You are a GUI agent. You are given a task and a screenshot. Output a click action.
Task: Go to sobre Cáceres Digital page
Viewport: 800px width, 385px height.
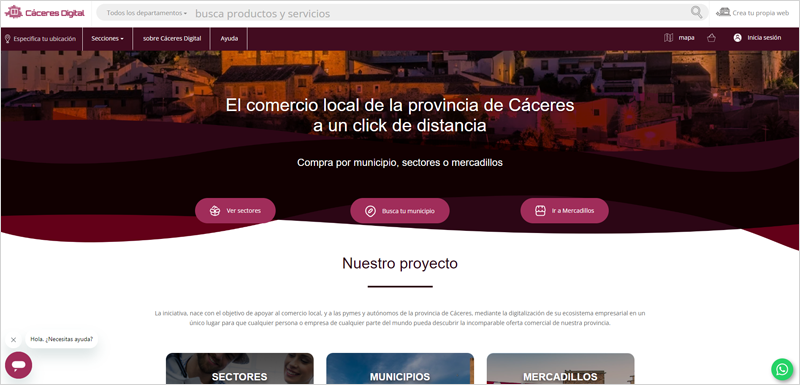(x=172, y=38)
